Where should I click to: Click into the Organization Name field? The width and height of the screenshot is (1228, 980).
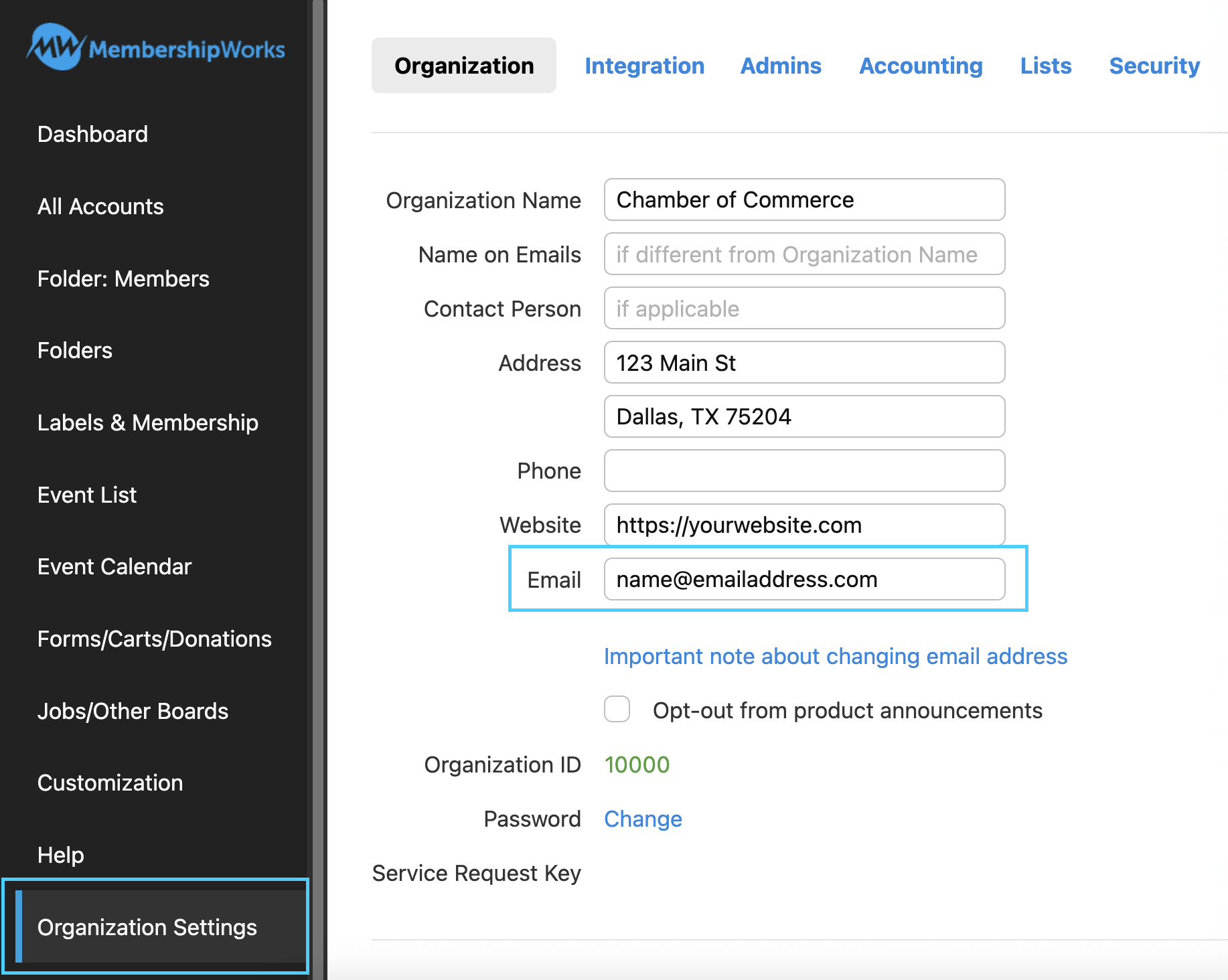tap(803, 199)
